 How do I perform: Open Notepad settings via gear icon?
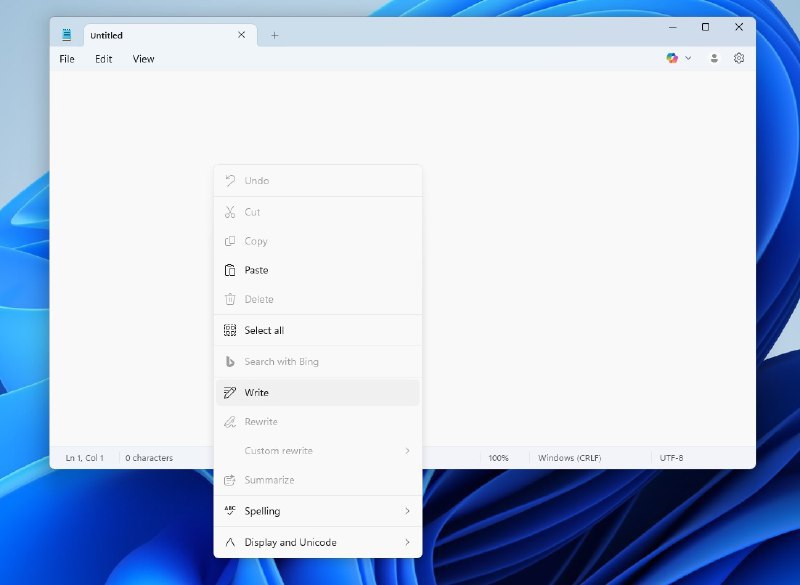tap(739, 58)
